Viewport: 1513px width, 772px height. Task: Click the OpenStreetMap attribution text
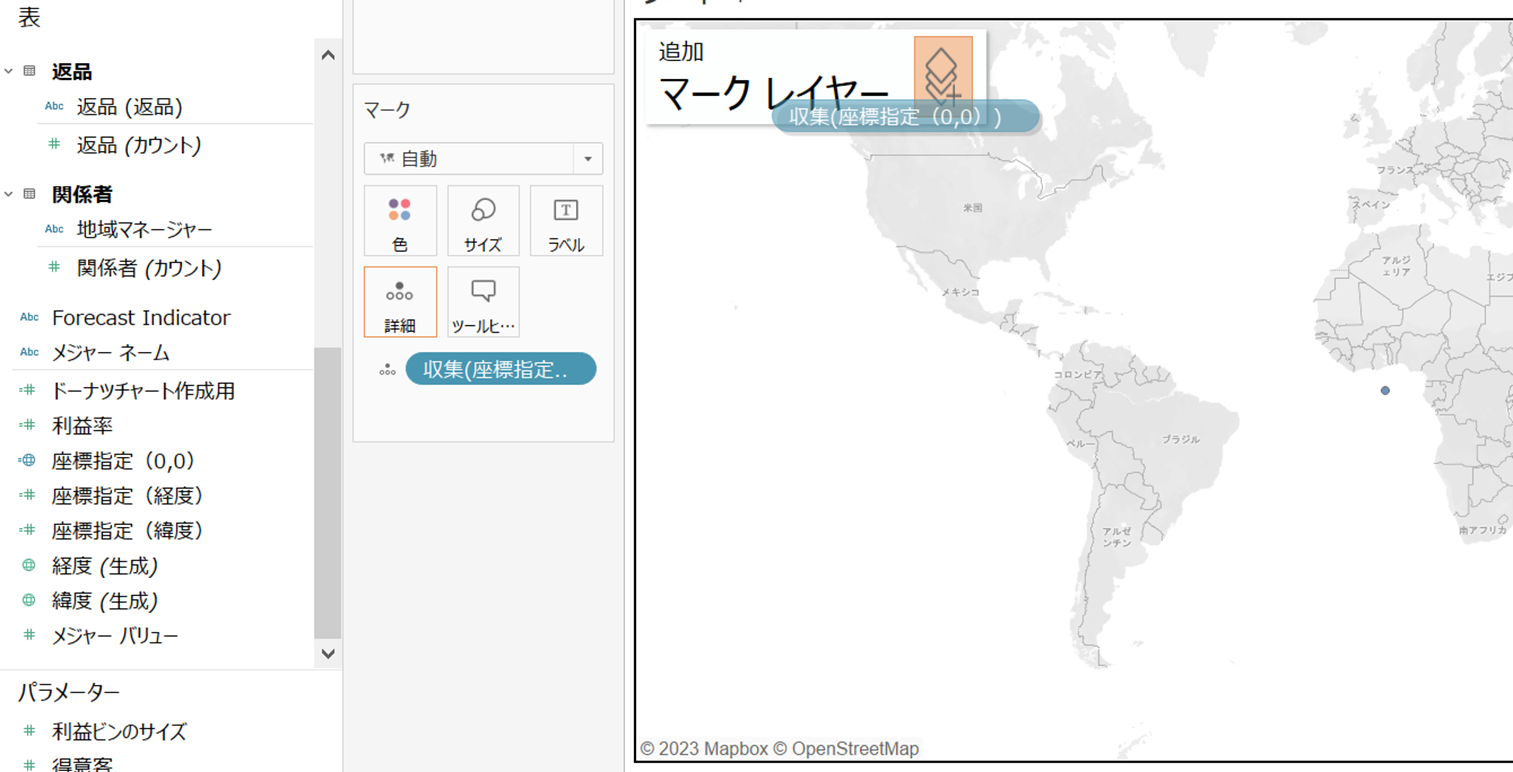(x=845, y=749)
